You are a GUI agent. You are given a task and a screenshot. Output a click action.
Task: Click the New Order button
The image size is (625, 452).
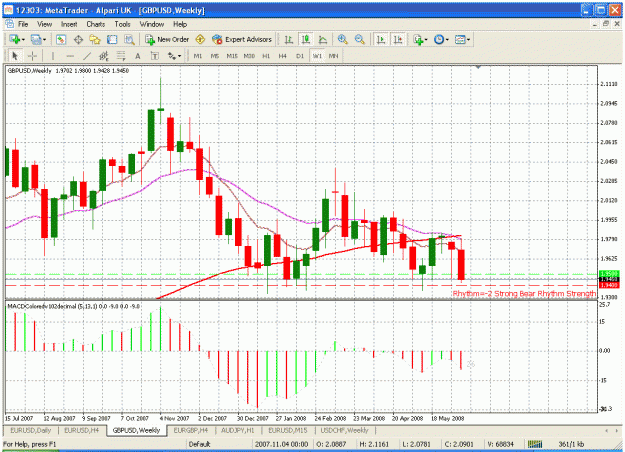(167, 39)
